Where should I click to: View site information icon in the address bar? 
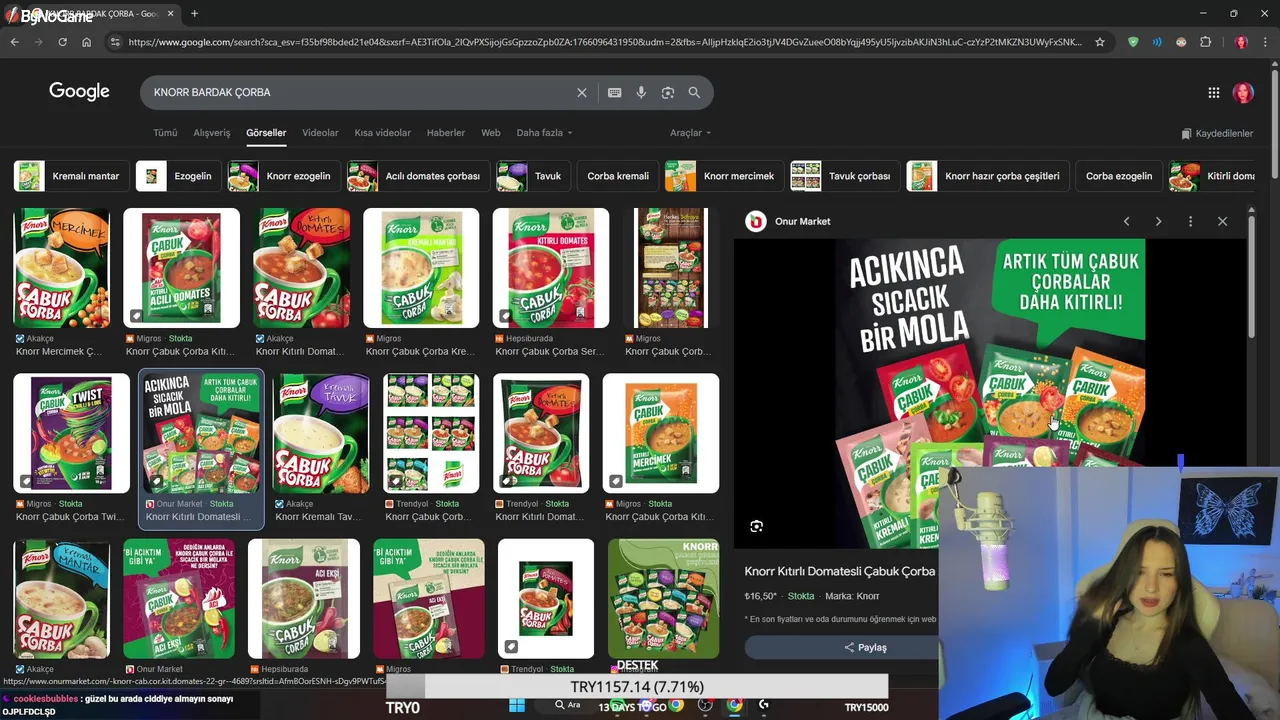[115, 42]
